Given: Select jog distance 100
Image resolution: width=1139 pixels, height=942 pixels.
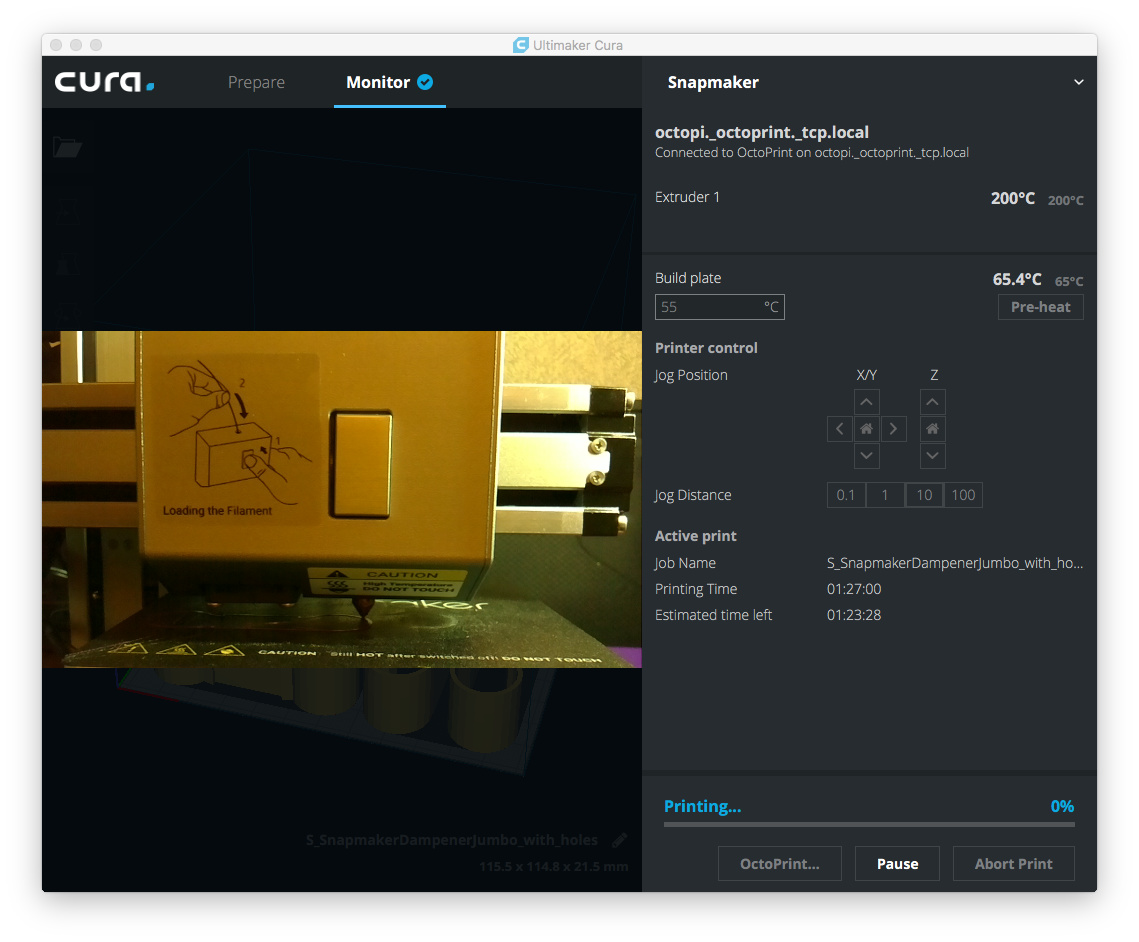Looking at the screenshot, I should tap(963, 495).
